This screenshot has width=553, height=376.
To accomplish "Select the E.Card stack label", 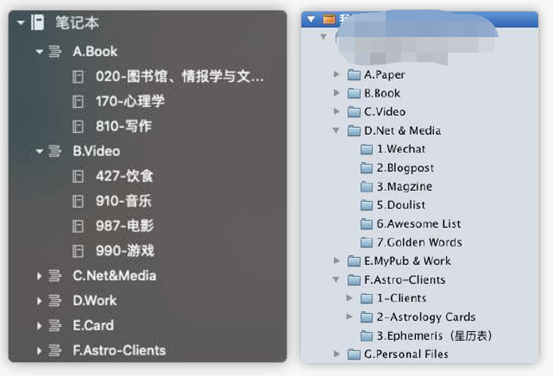I will tap(93, 326).
